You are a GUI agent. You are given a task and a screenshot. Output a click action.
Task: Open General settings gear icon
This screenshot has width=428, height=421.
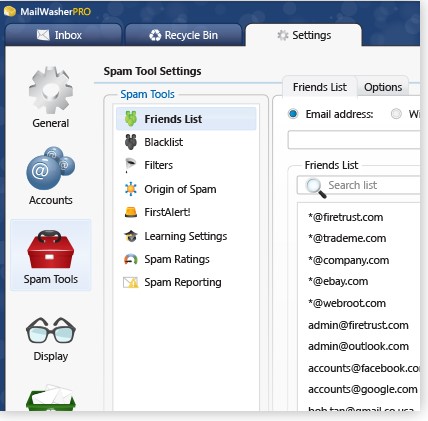tap(51, 90)
